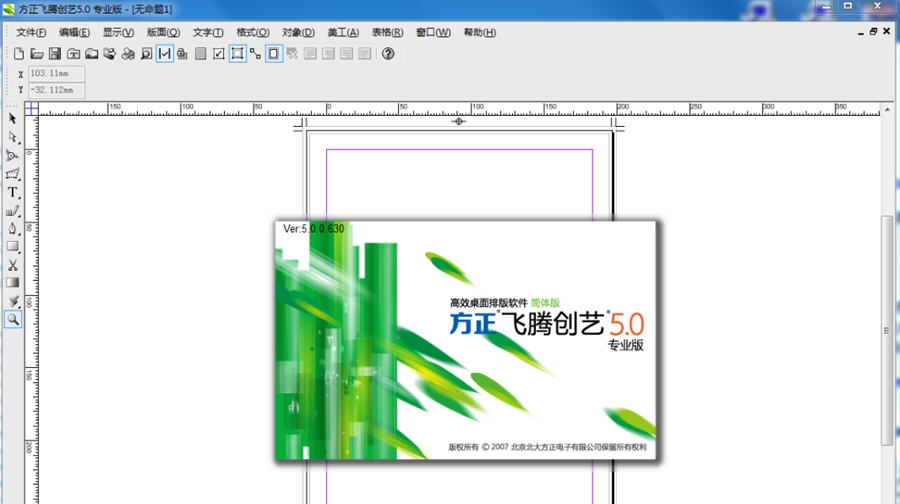Open the 对象(D) menu
Screen dimensions: 900x504
(x=298, y=33)
